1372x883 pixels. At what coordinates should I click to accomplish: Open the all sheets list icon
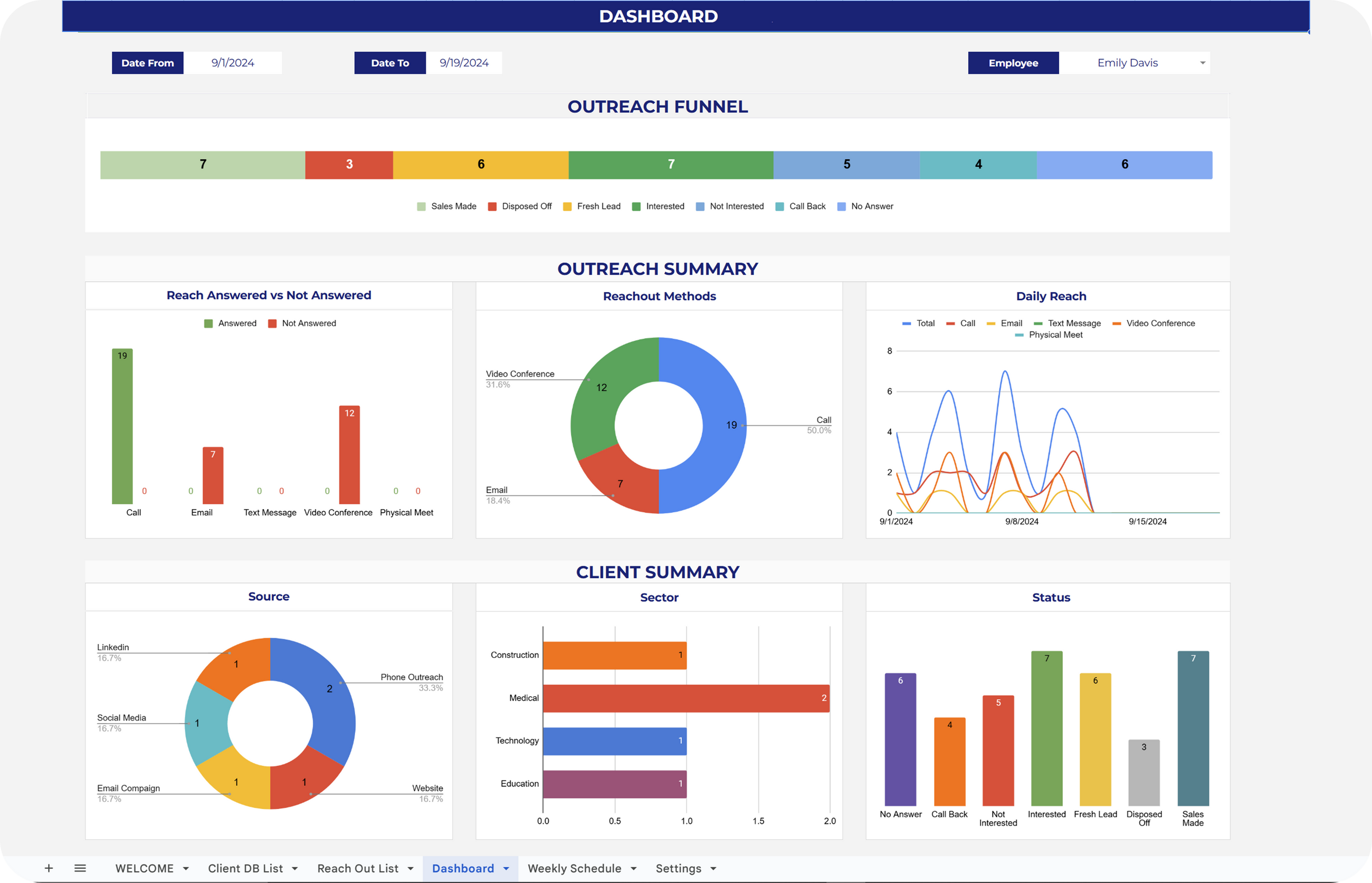tap(80, 868)
